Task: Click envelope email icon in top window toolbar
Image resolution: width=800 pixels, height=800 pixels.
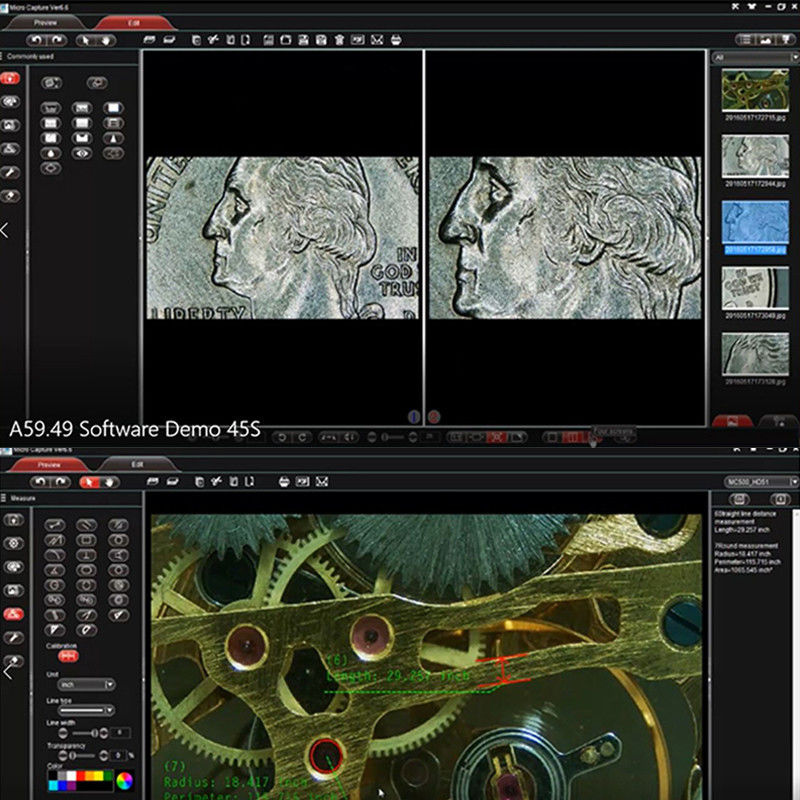Action: pyautogui.click(x=377, y=40)
